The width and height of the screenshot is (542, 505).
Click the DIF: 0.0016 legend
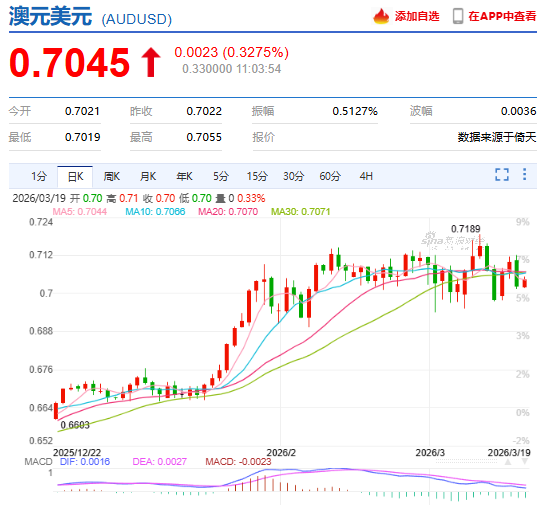pos(85,462)
